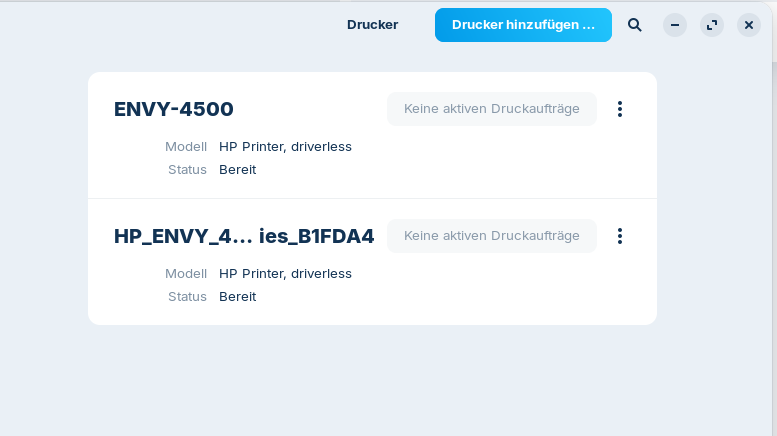777x436 pixels.
Task: Click ENVY-4500's model text HP Printer, driverless
Action: (x=285, y=147)
